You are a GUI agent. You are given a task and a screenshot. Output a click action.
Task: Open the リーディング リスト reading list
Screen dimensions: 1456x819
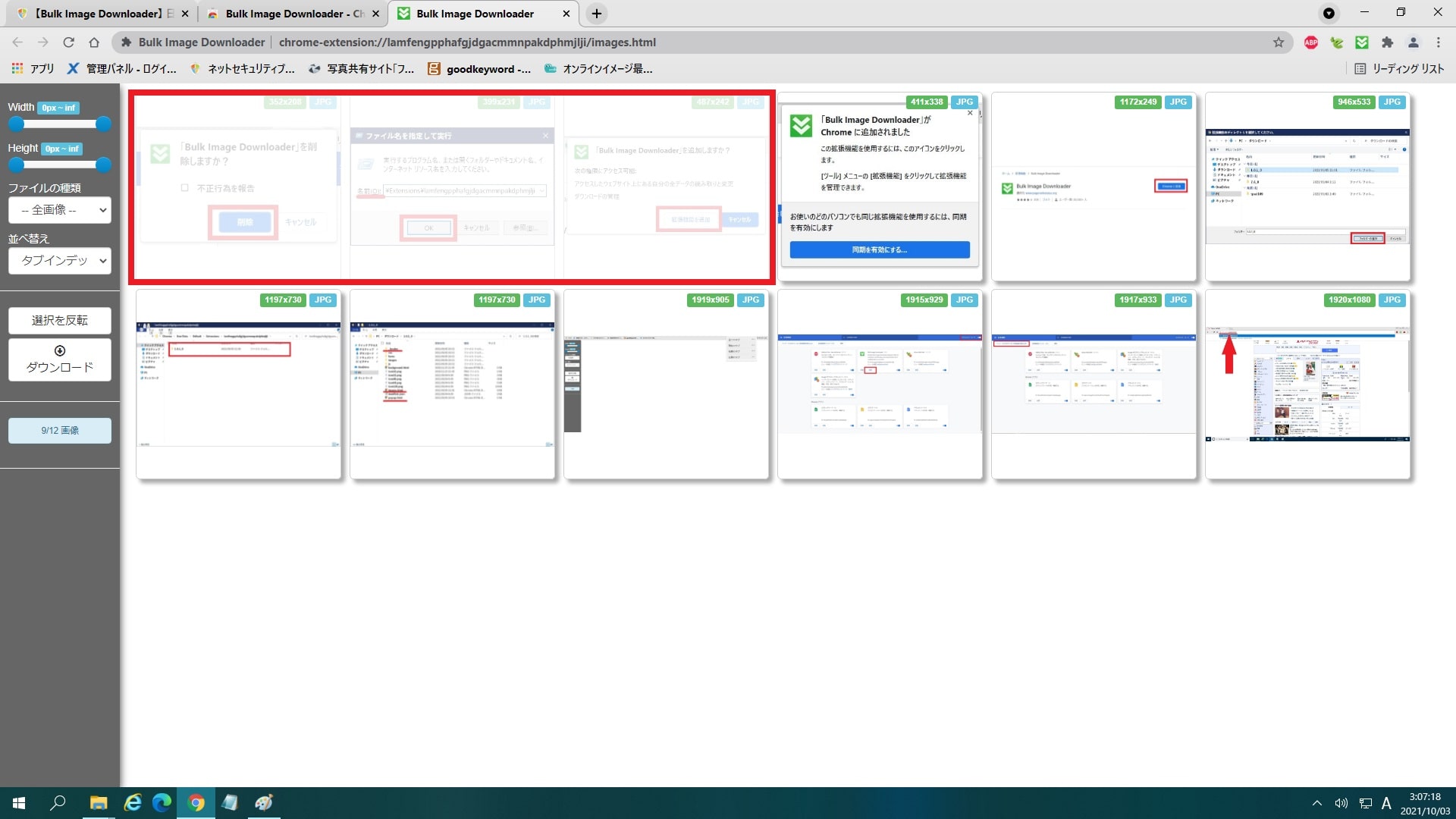pyautogui.click(x=1399, y=69)
